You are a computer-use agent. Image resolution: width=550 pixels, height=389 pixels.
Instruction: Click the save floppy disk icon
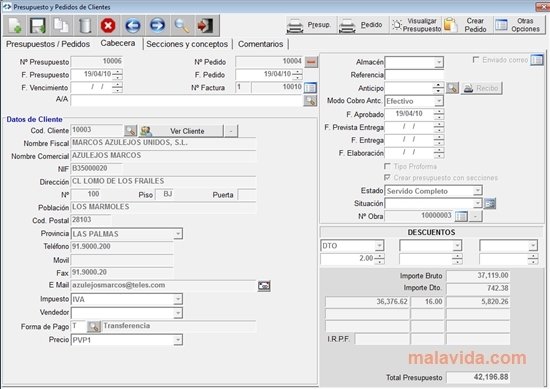(x=38, y=26)
